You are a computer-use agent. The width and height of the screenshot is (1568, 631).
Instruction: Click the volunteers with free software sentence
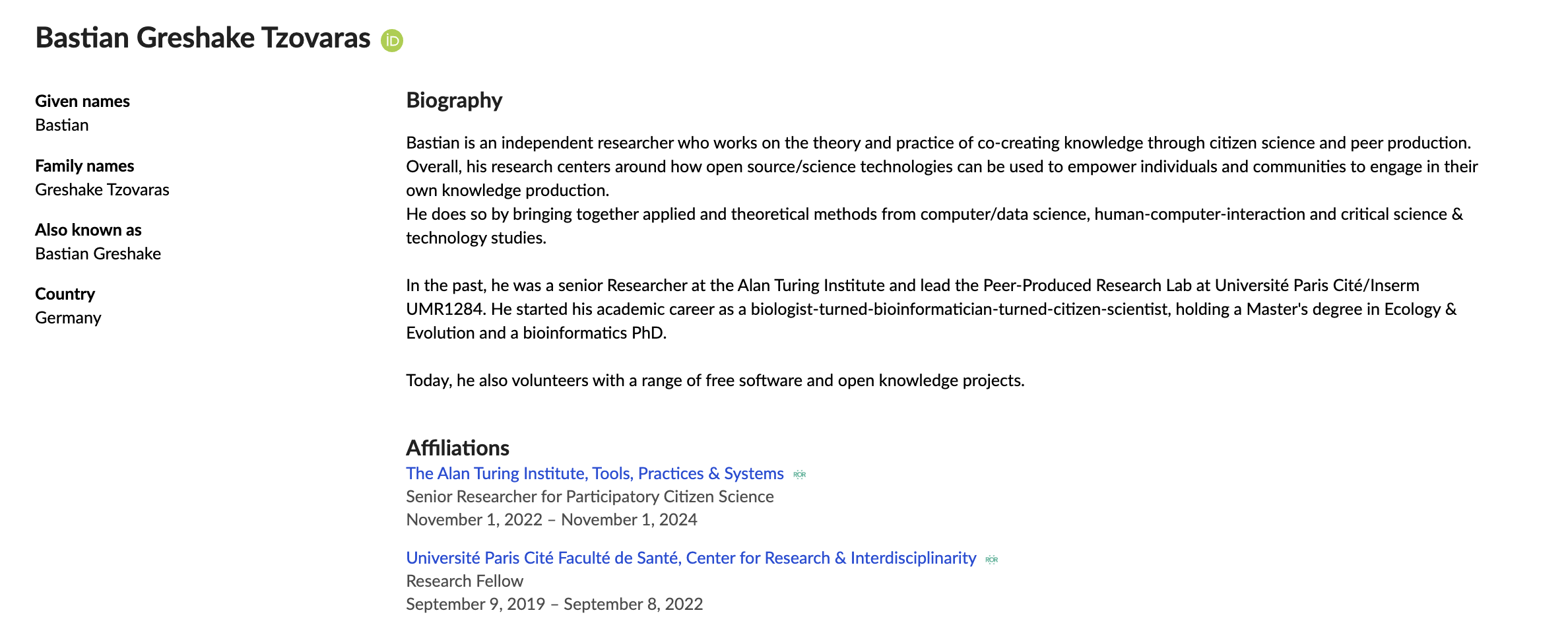(x=715, y=380)
